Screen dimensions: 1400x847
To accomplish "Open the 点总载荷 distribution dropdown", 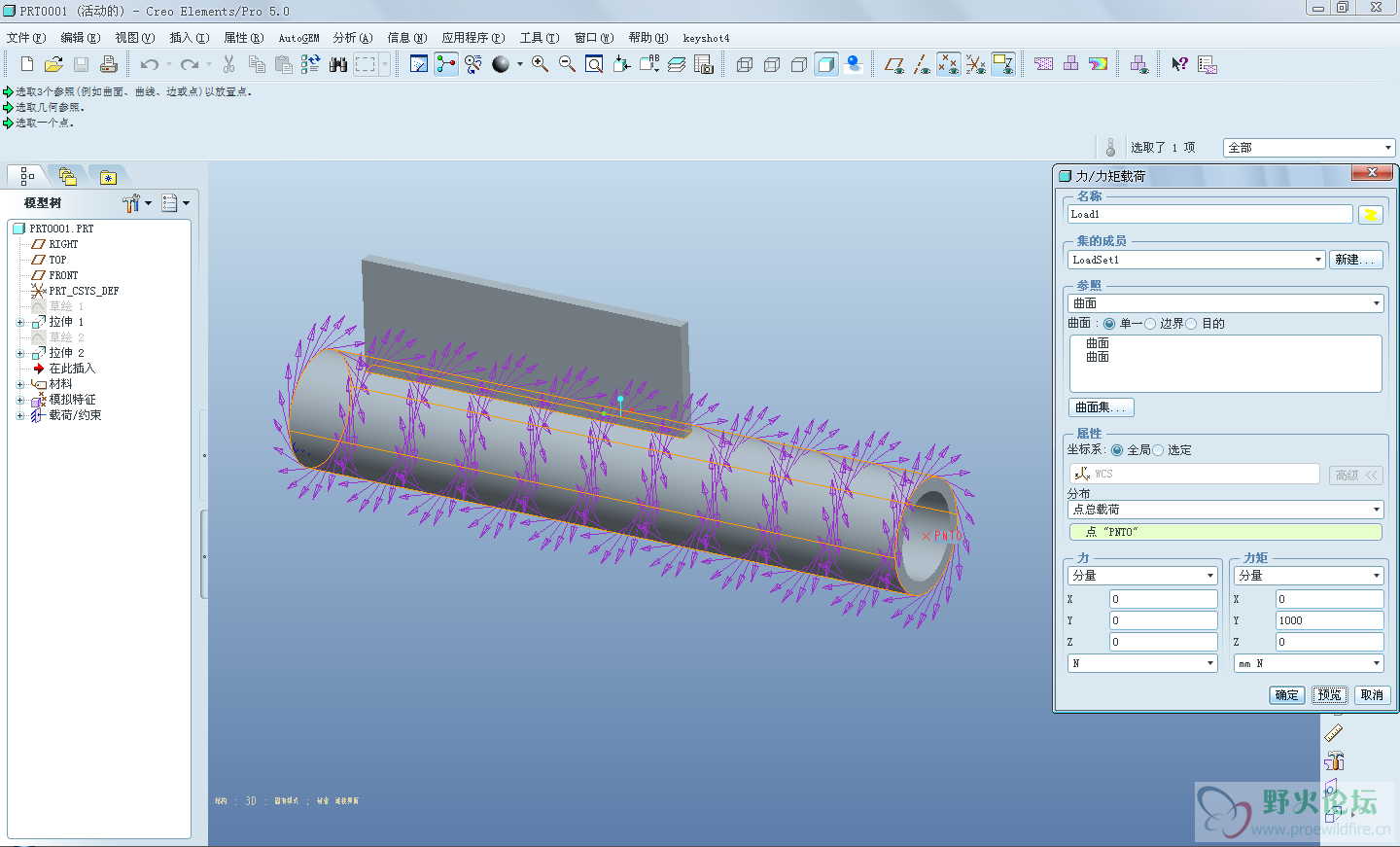I will [1376, 510].
